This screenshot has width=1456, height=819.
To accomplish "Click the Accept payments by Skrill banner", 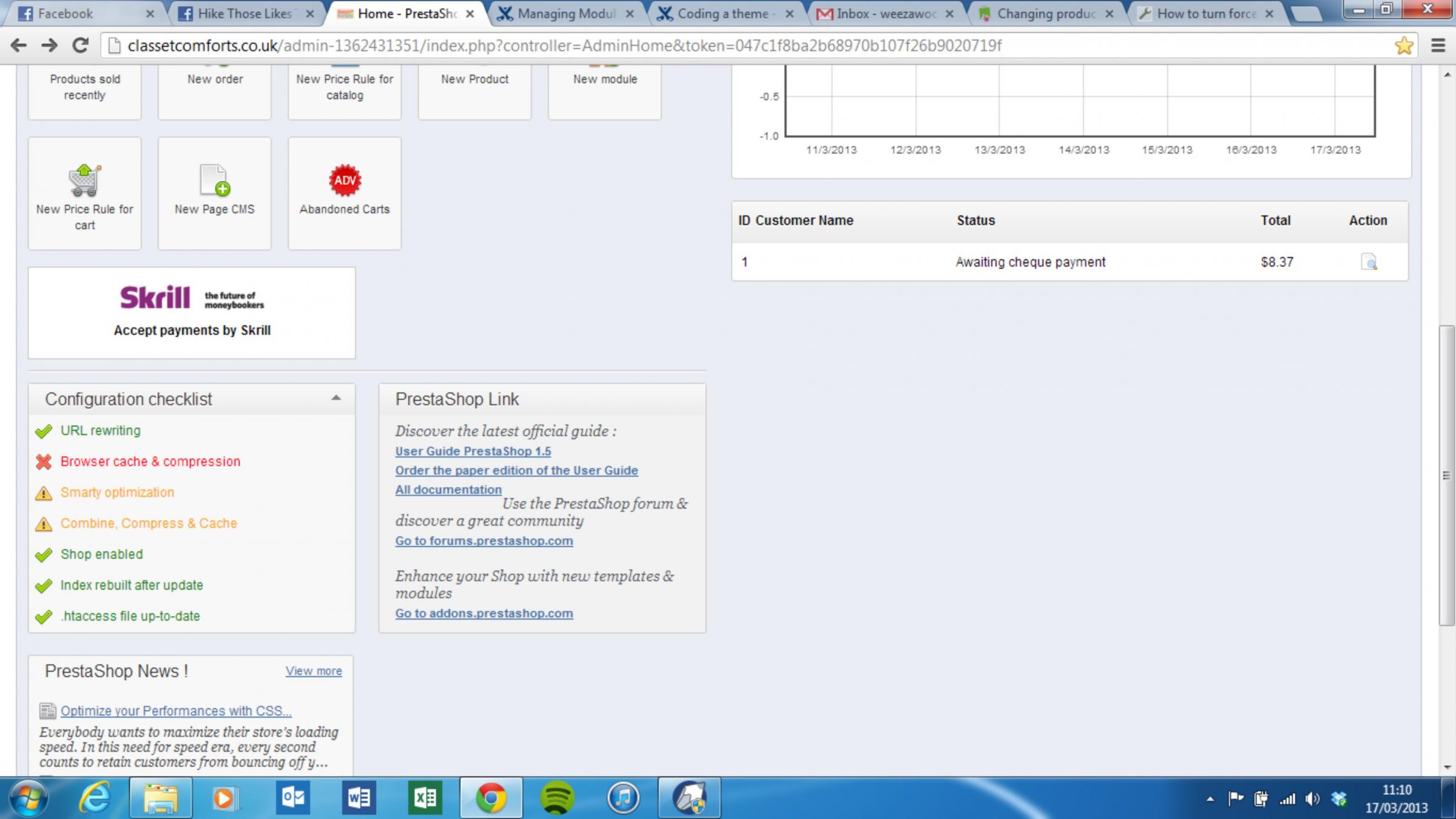I will [x=192, y=313].
